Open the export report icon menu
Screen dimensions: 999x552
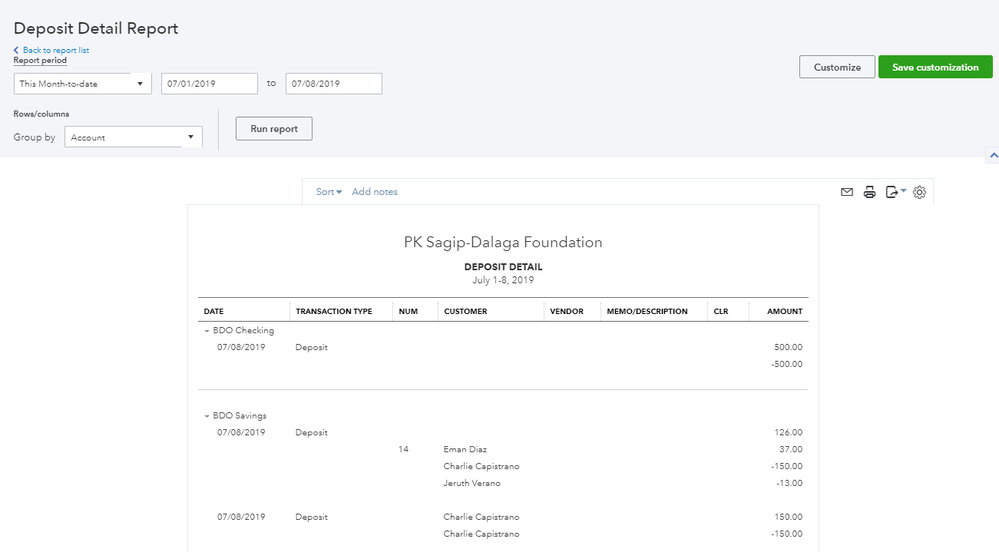click(895, 192)
